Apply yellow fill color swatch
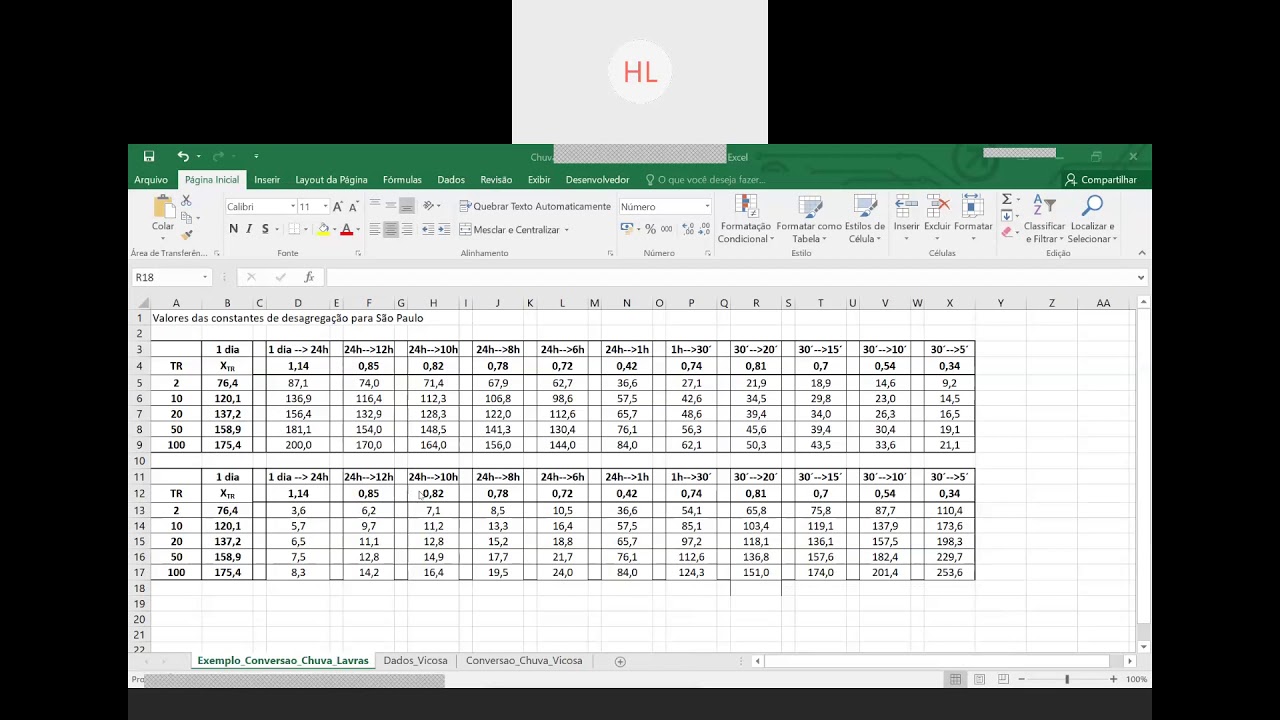The image size is (1280, 720). coord(323,229)
